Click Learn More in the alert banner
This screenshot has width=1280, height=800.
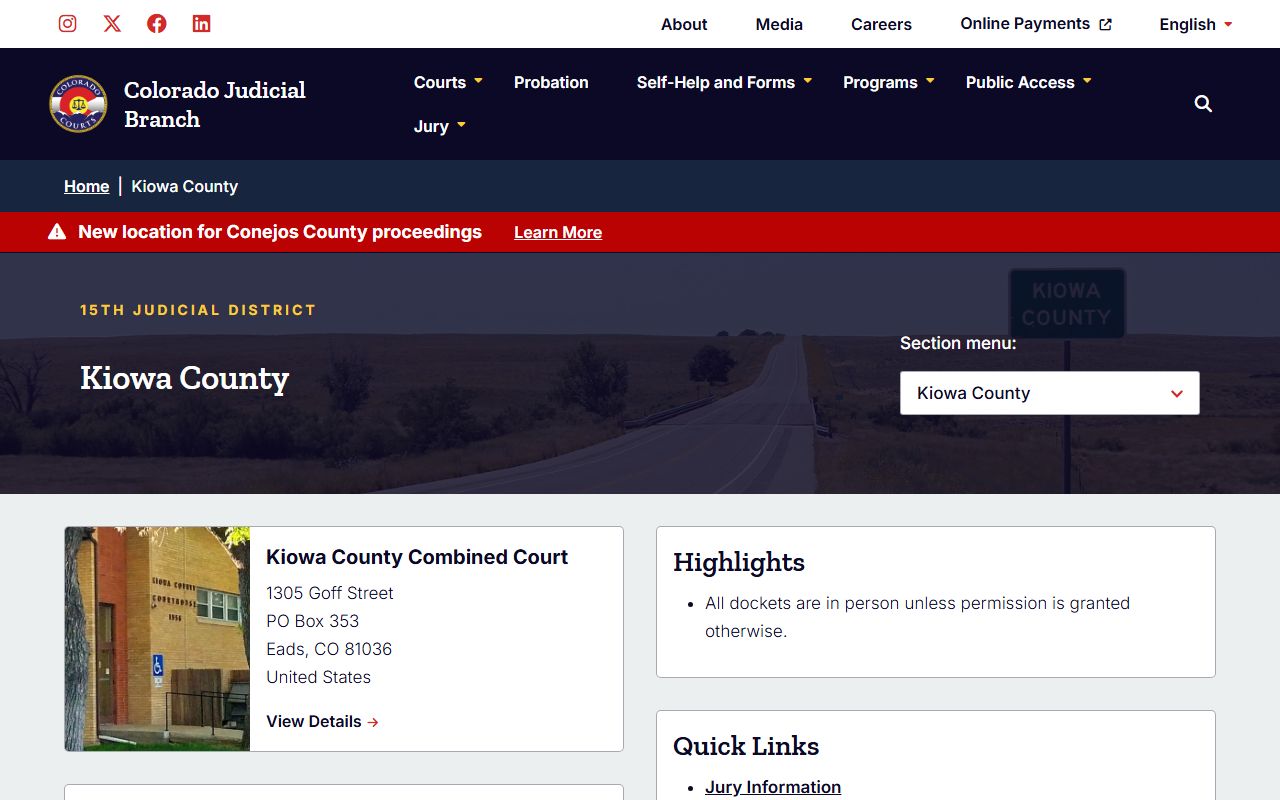557,232
